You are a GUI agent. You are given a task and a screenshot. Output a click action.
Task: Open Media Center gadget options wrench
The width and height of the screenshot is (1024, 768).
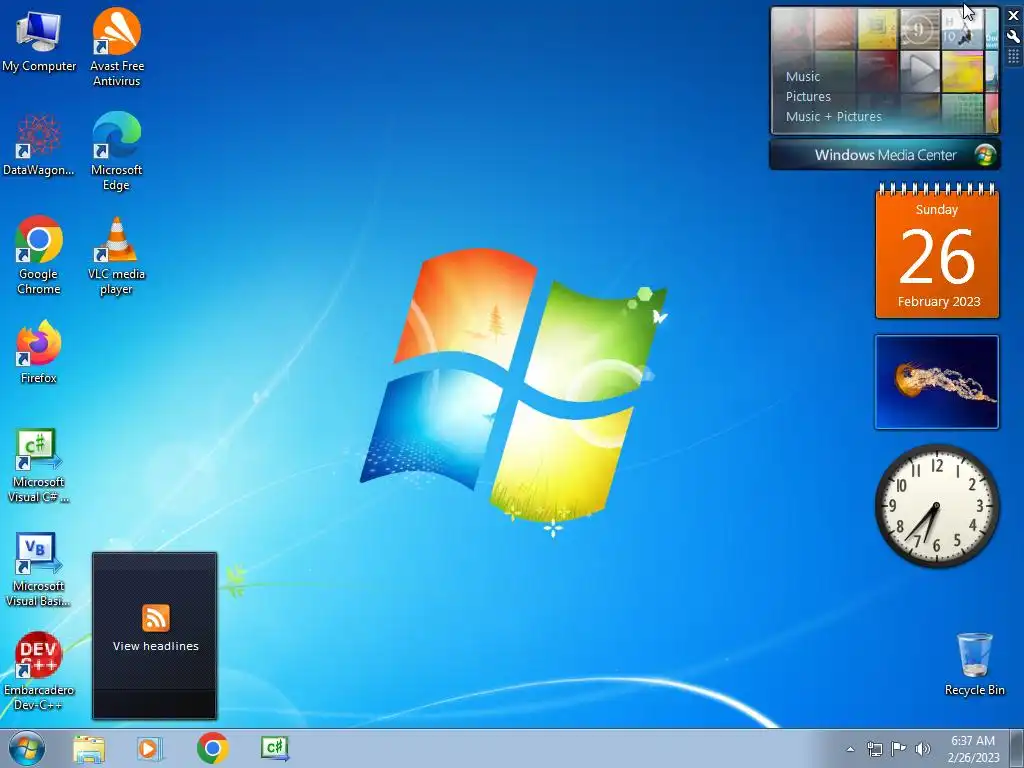pos(1014,36)
